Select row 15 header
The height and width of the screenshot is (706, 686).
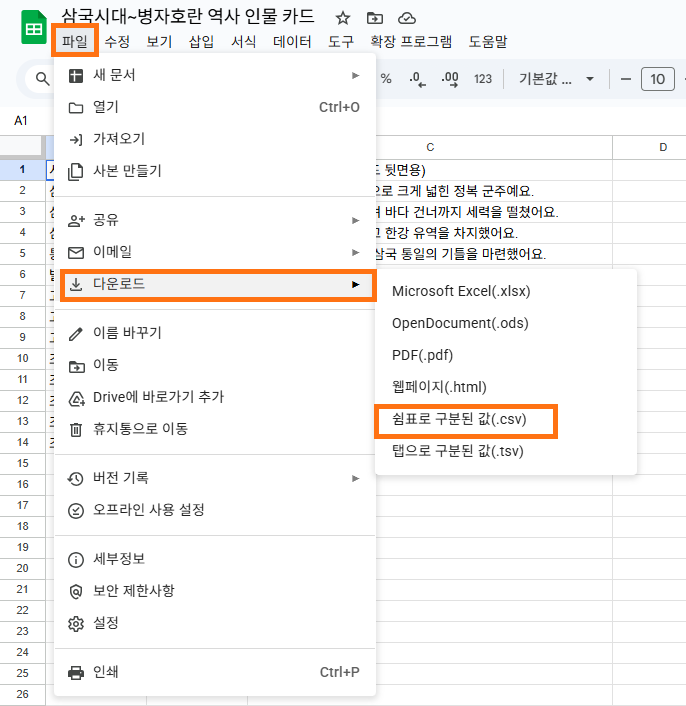[x=22, y=463]
